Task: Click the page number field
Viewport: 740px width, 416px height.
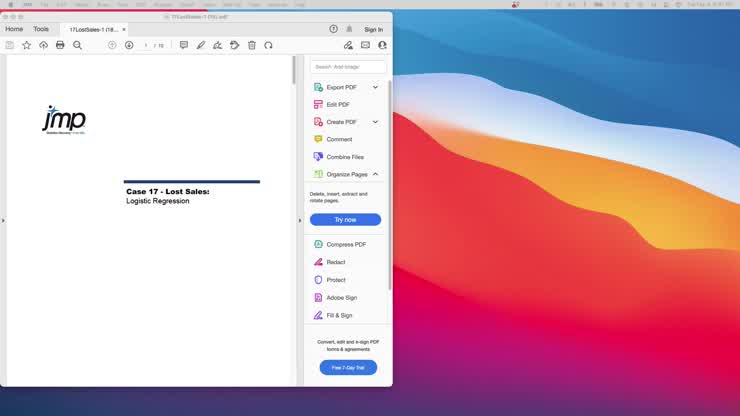Action: (x=146, y=45)
